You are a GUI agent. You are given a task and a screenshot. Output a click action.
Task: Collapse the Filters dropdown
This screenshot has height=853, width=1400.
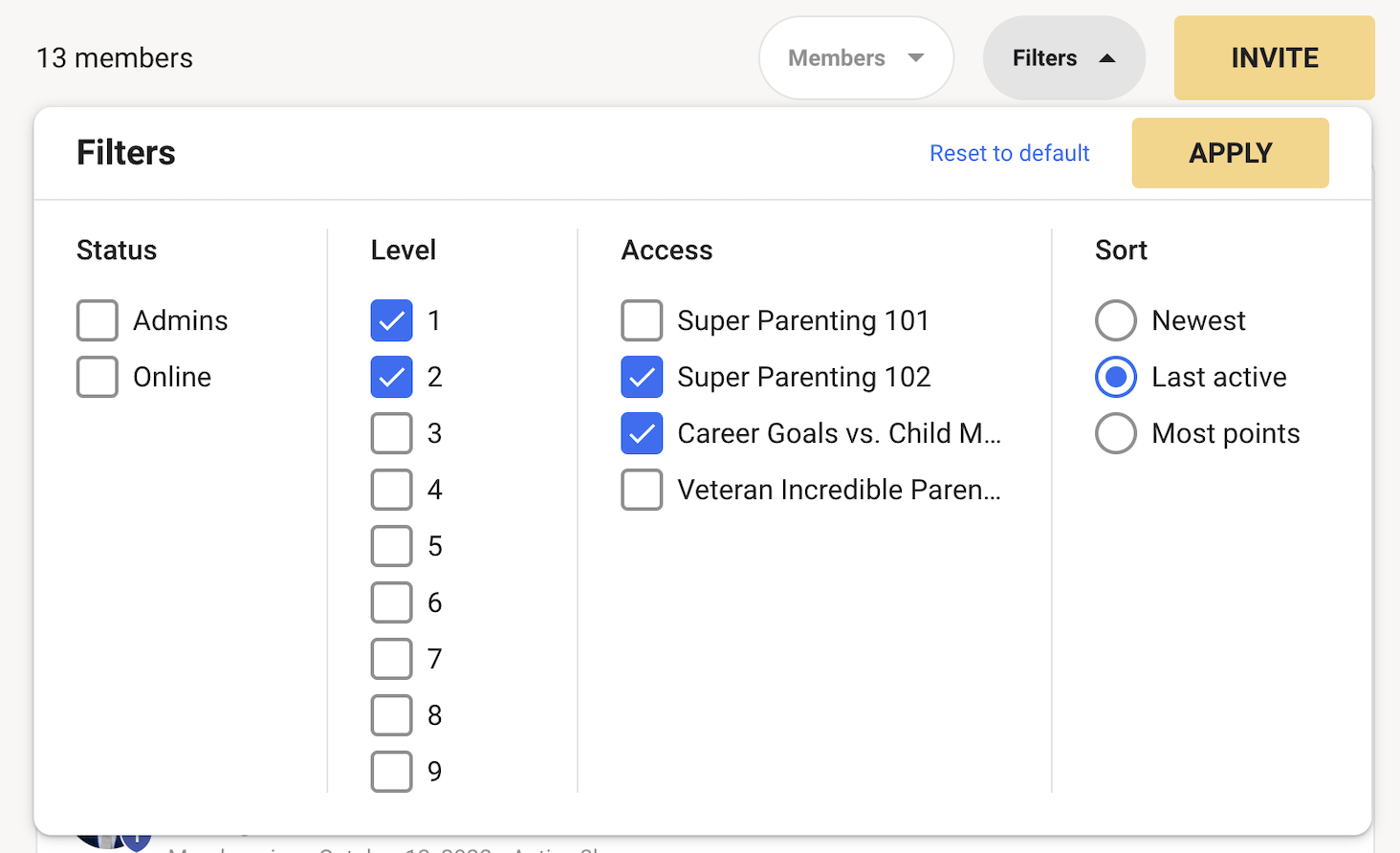1063,58
